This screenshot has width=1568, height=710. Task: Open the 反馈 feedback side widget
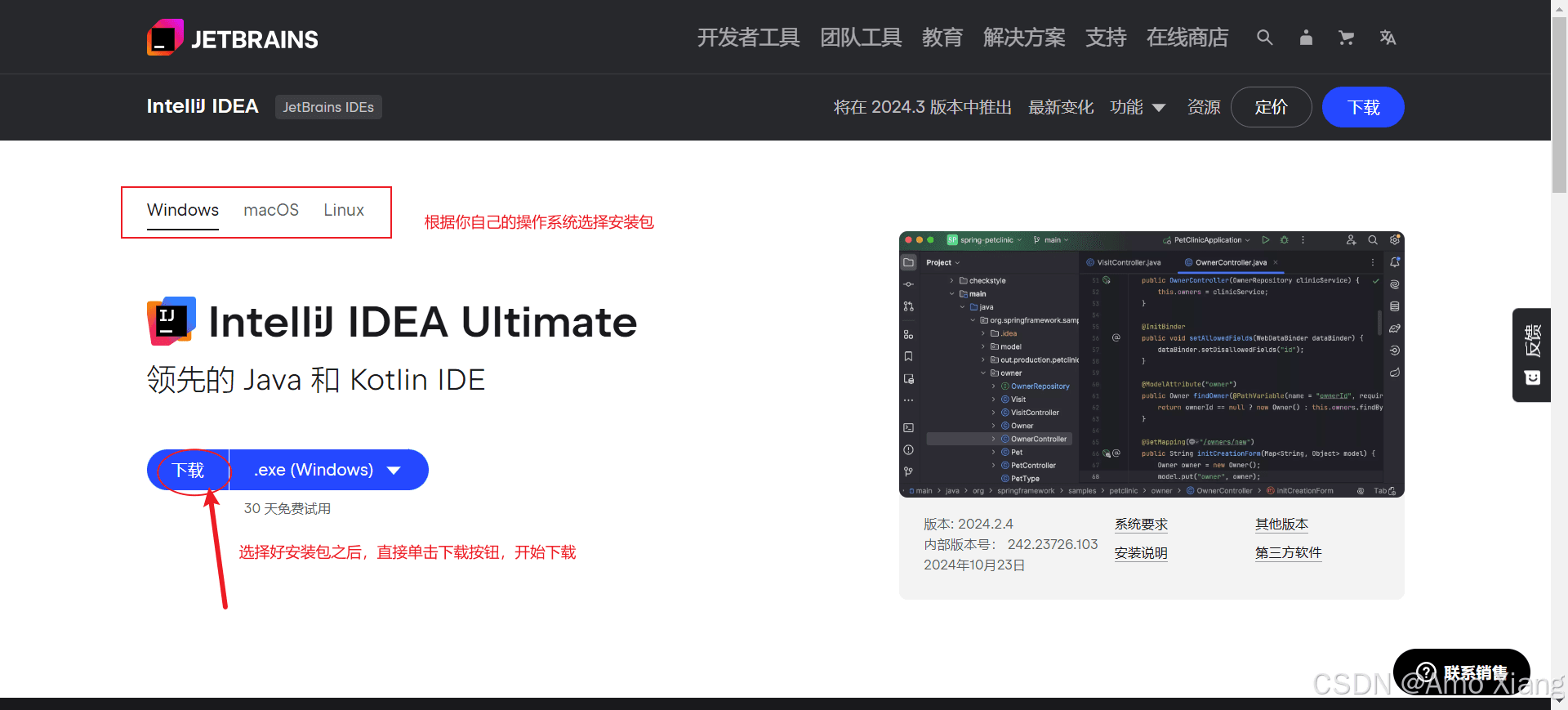point(1532,355)
